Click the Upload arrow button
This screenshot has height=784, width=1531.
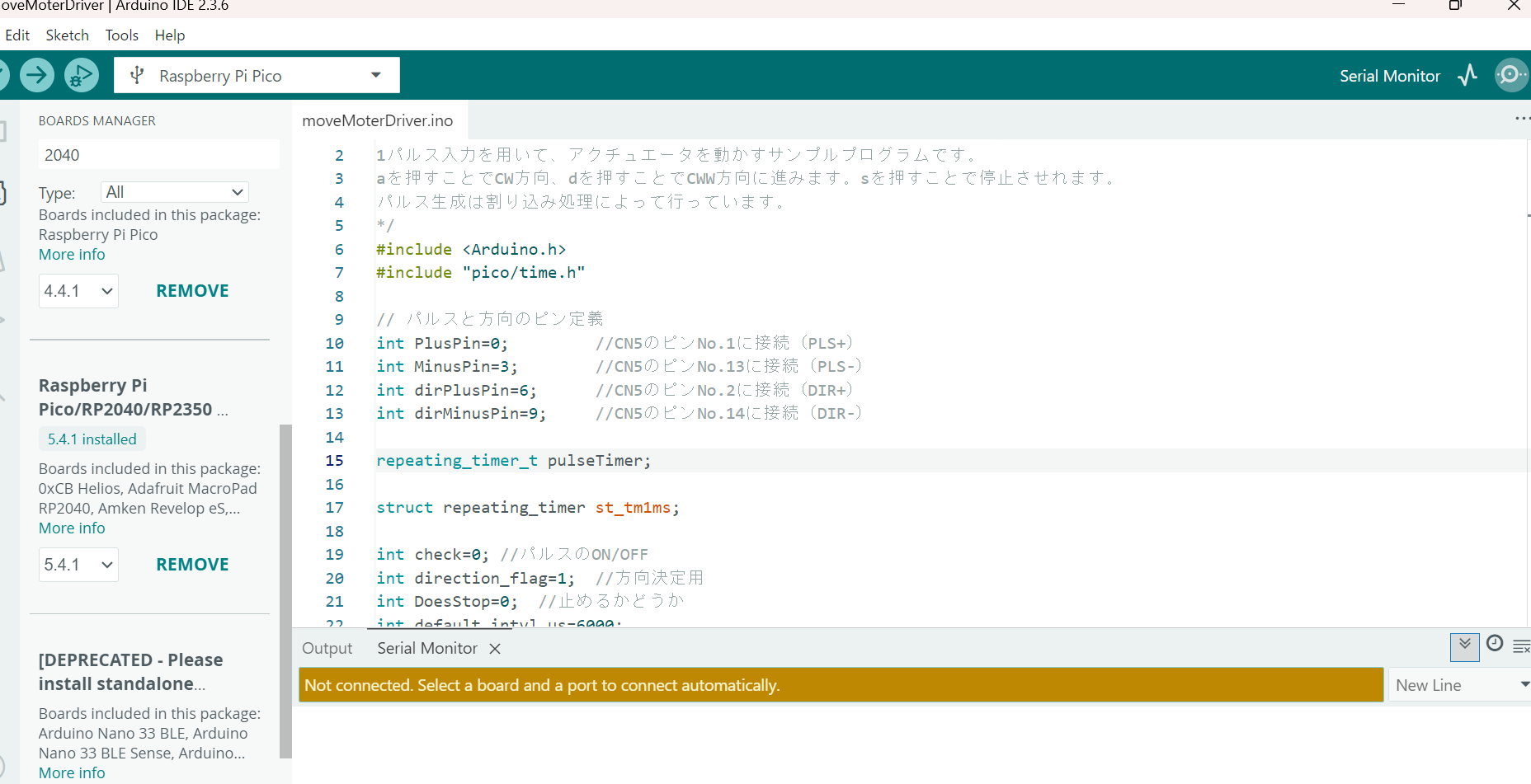point(37,76)
